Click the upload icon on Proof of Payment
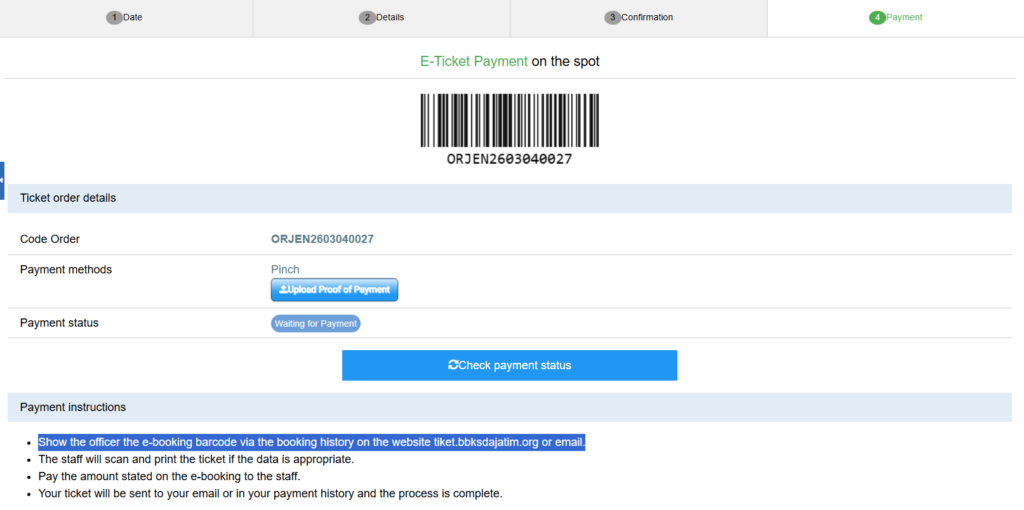Viewport: 1024px width, 510px height. [x=284, y=290]
